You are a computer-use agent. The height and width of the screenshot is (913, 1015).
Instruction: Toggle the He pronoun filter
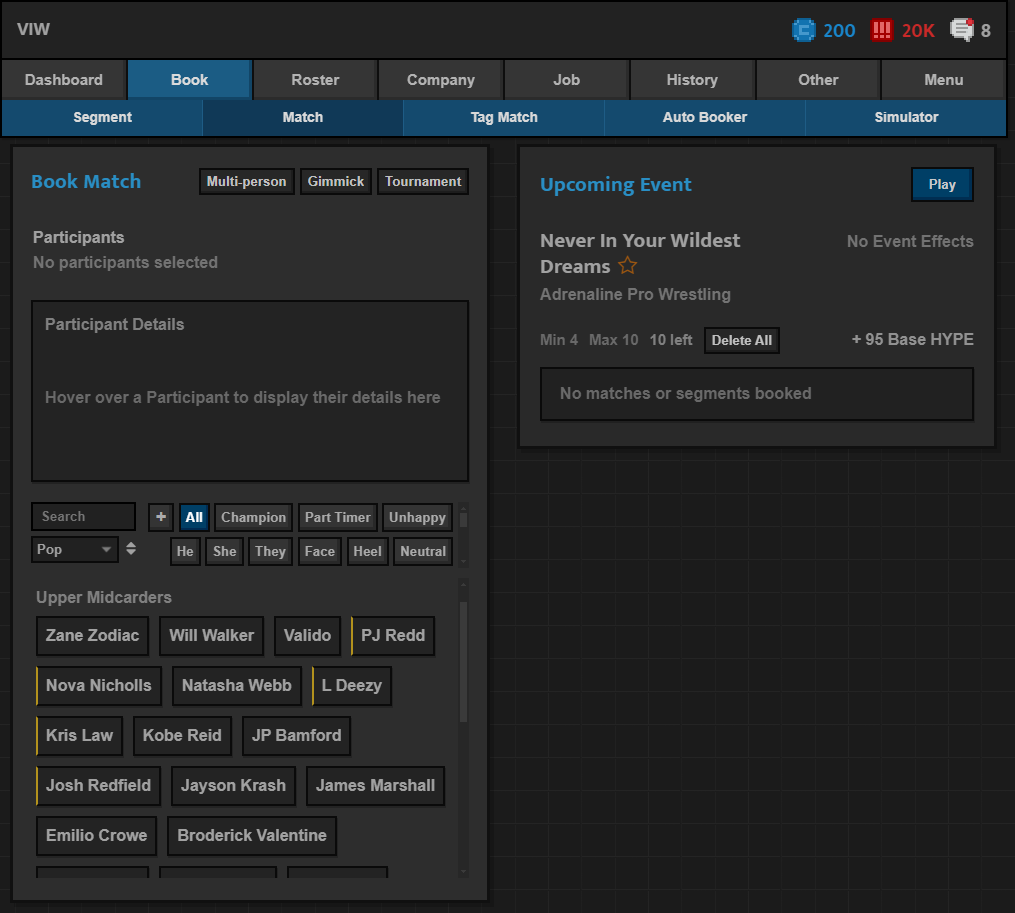[x=185, y=552]
